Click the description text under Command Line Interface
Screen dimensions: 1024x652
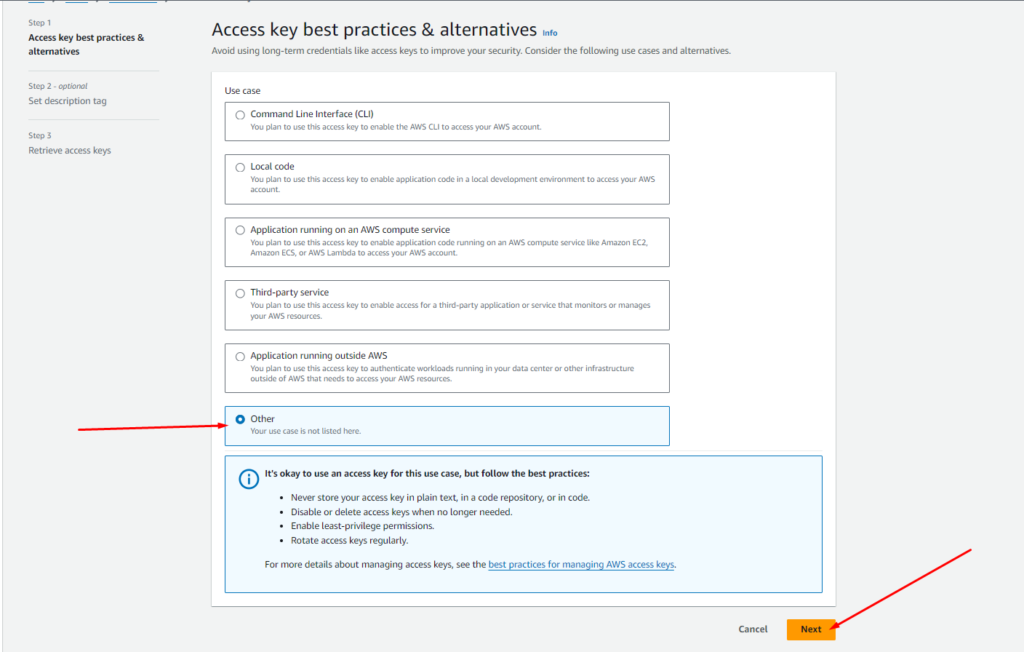[396, 127]
